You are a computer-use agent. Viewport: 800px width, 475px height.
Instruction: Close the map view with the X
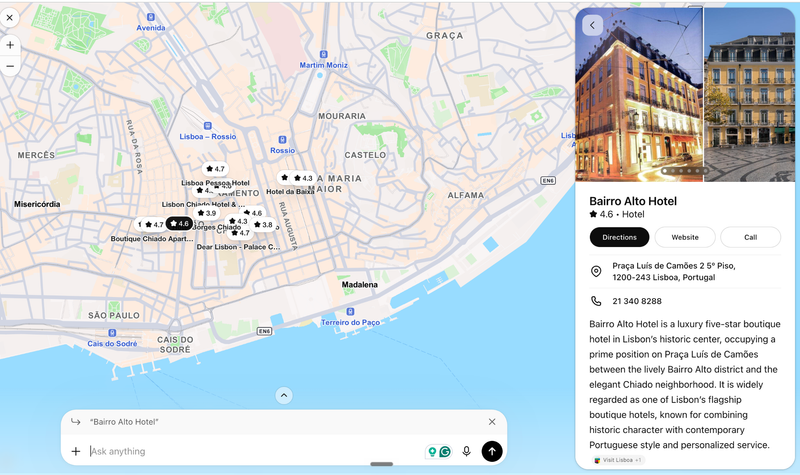click(10, 18)
